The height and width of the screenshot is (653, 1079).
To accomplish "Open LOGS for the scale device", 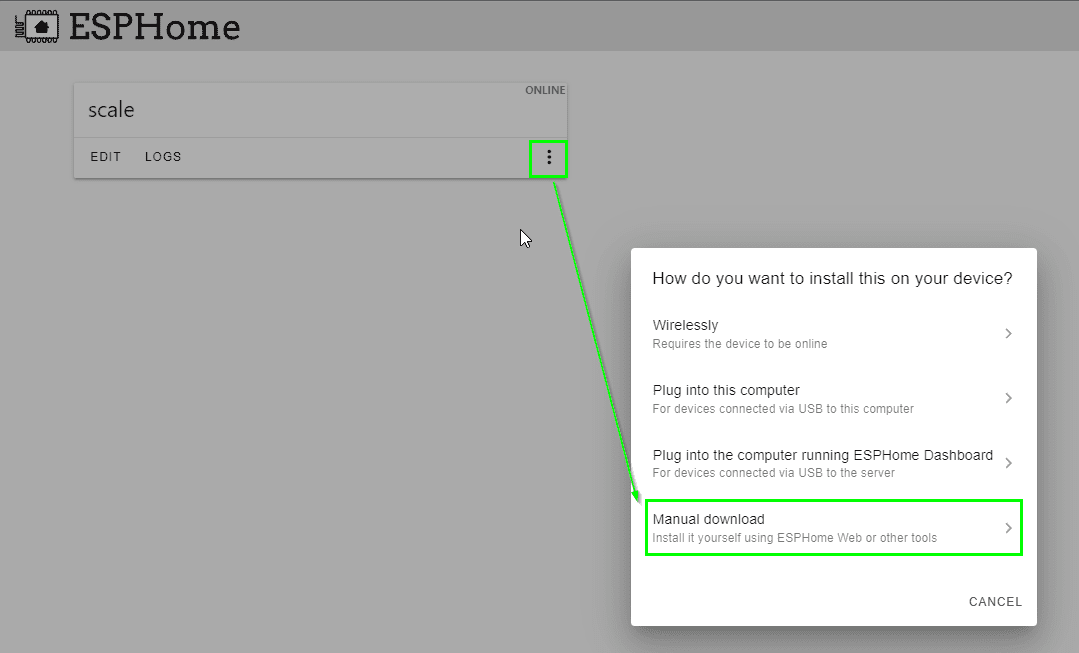I will pos(163,157).
